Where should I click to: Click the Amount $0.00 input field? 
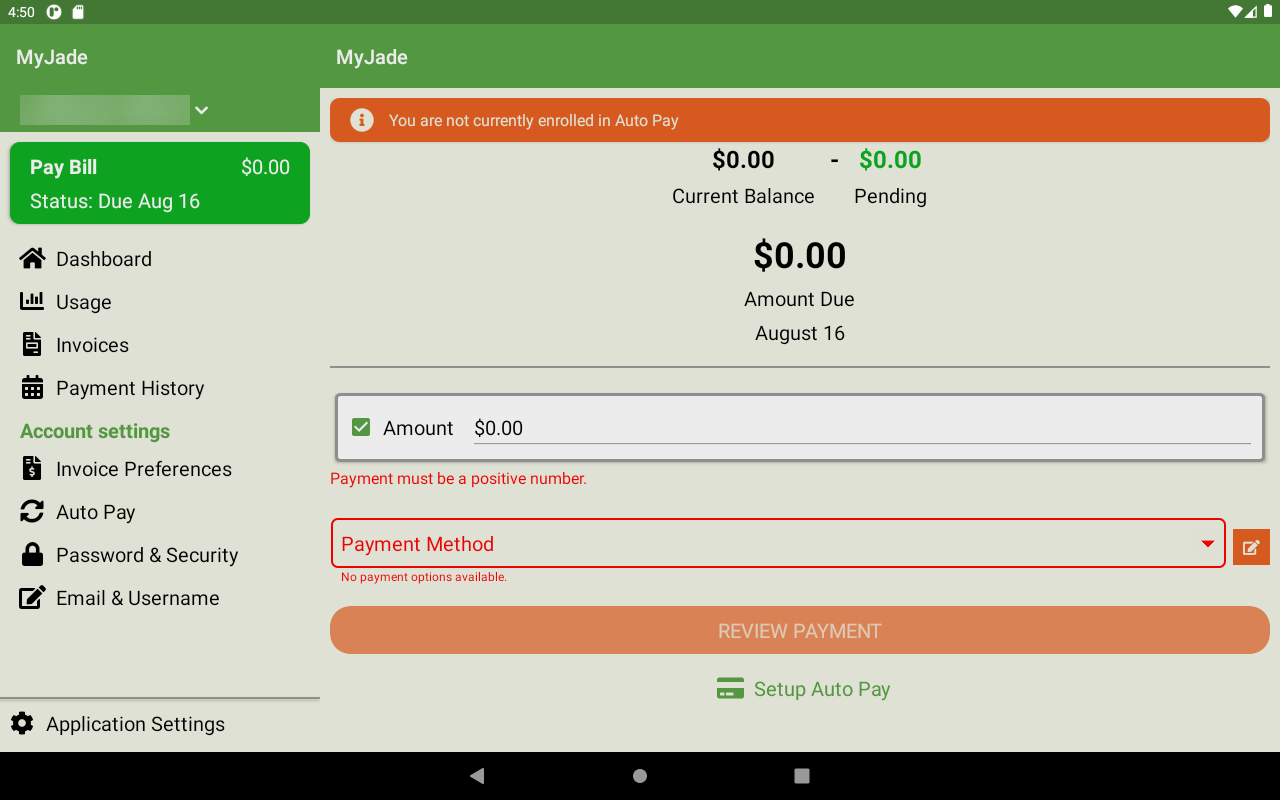click(862, 428)
